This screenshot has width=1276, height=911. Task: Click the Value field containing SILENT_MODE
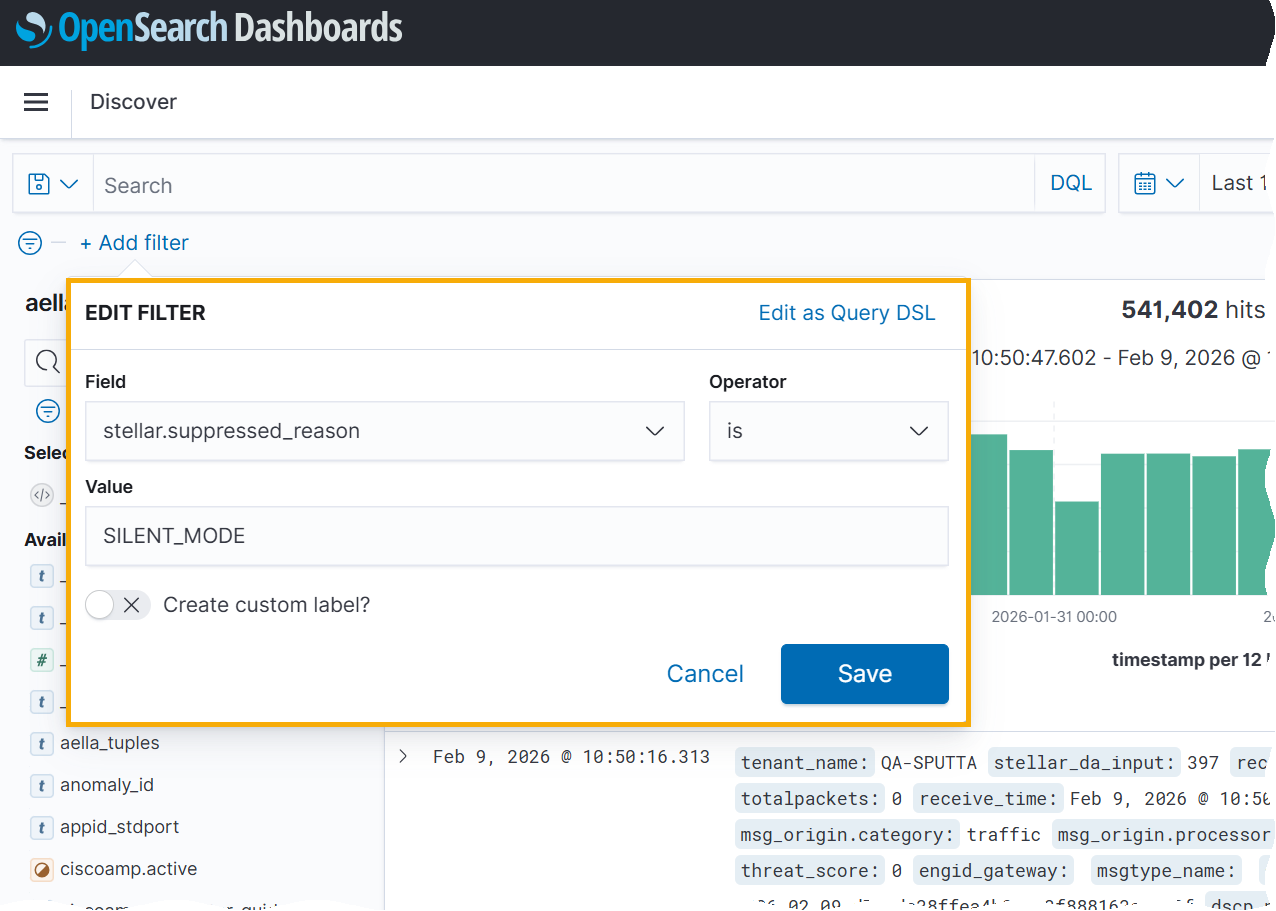[516, 536]
